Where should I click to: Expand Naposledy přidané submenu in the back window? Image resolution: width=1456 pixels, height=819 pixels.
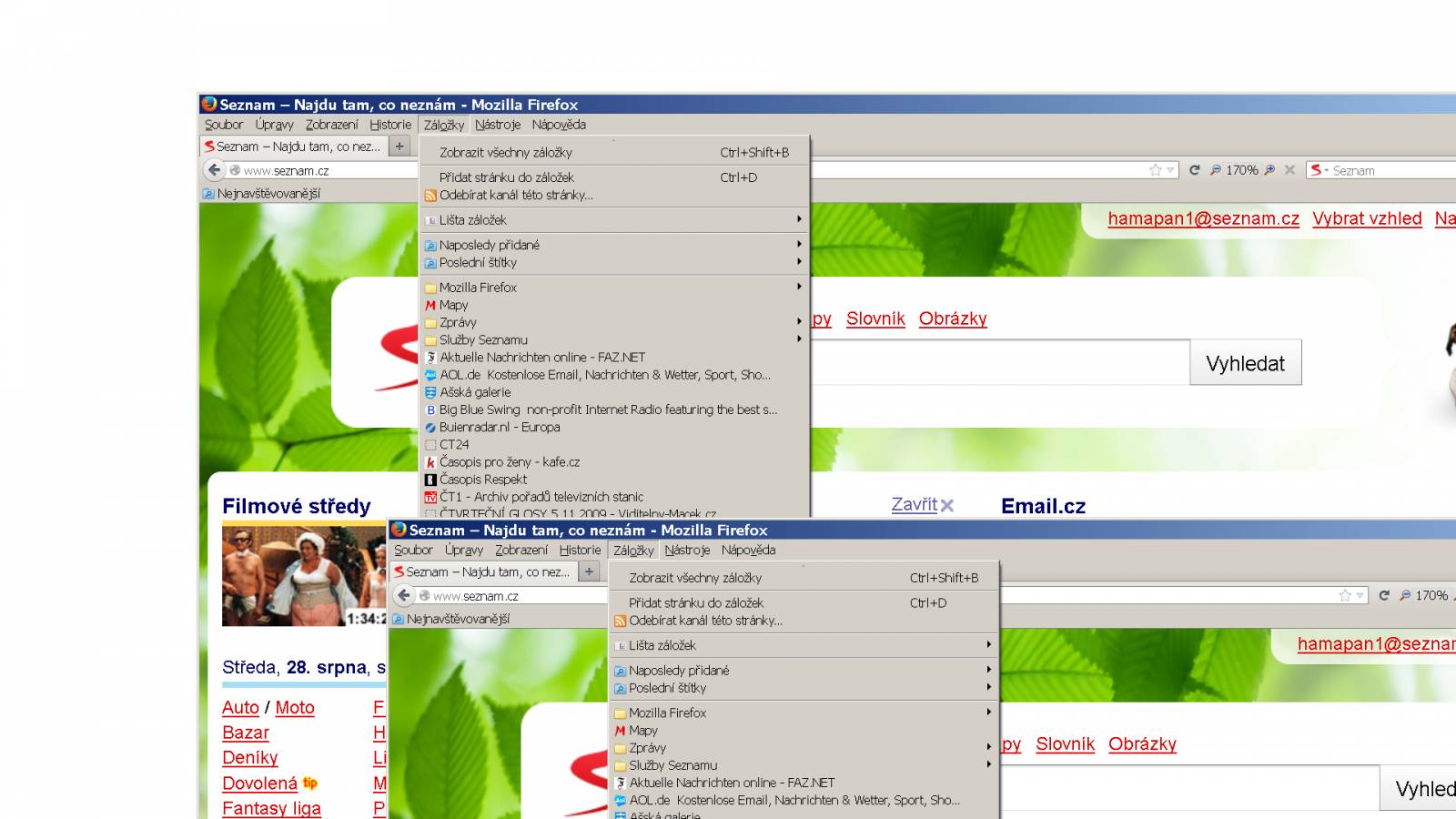coord(799,244)
